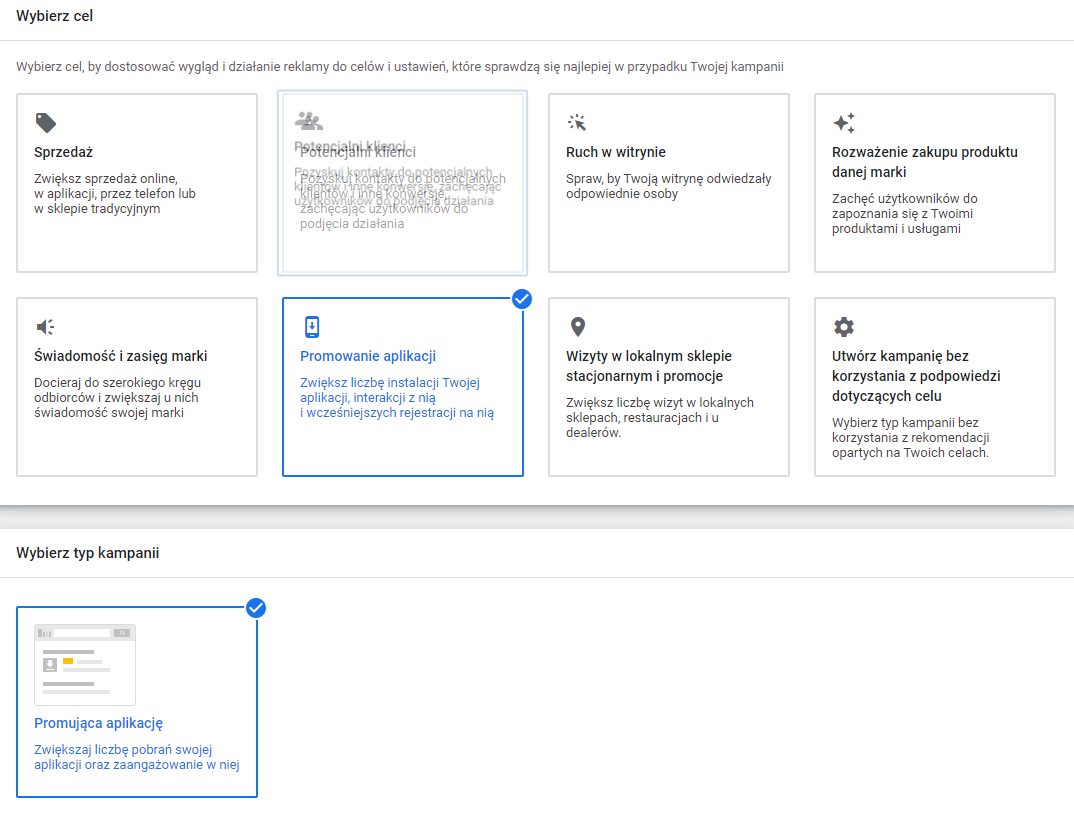Open the Potencjalni klienci goal card
The height and width of the screenshot is (822, 1074).
pos(402,183)
